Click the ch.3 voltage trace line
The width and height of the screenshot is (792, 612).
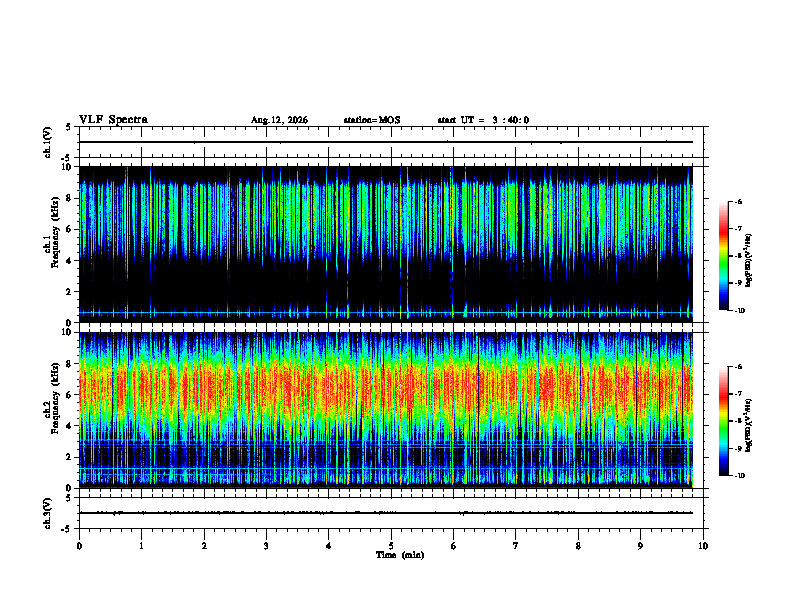[x=386, y=513]
